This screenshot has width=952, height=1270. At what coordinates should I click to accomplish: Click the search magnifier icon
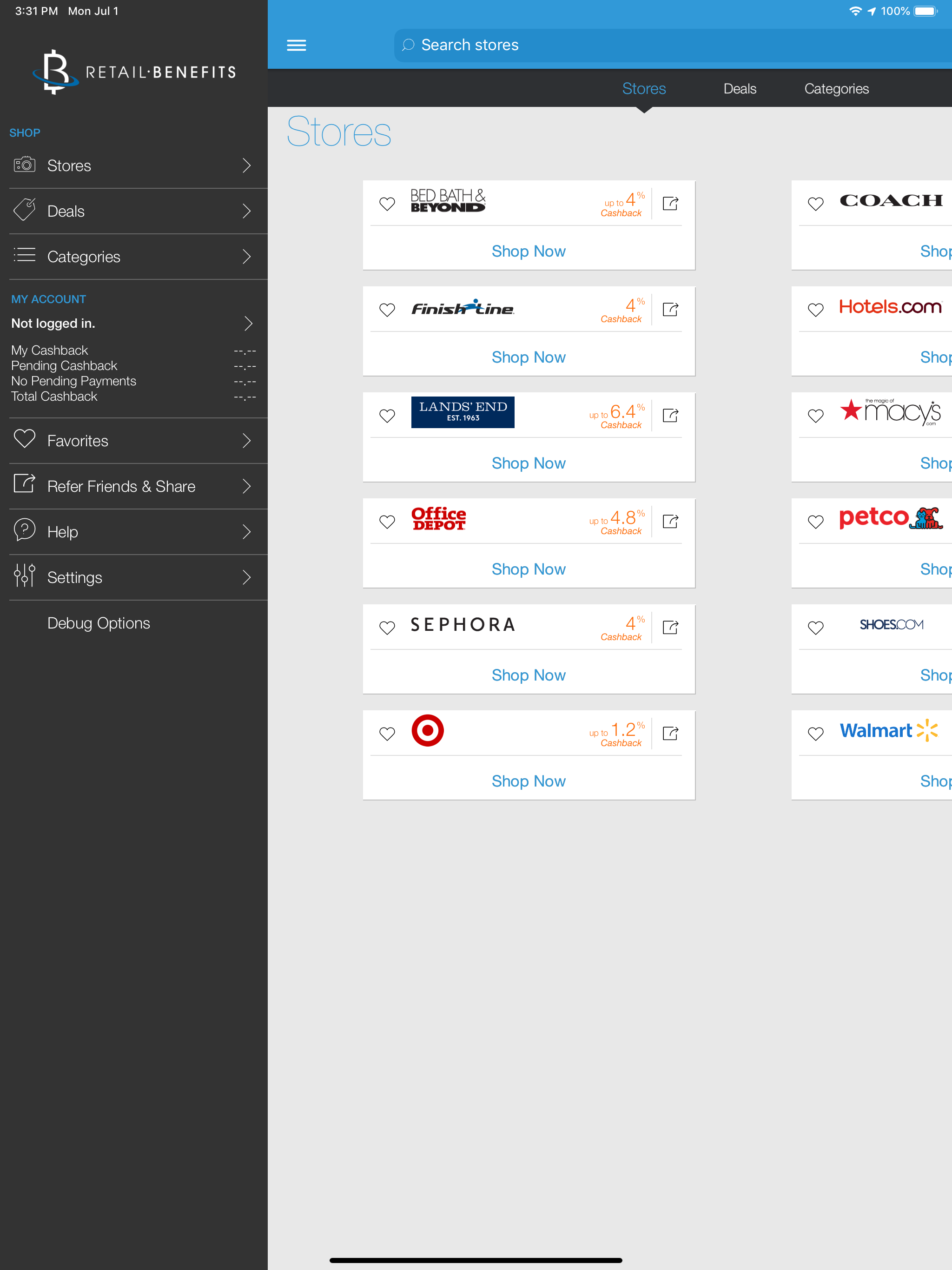coord(408,45)
